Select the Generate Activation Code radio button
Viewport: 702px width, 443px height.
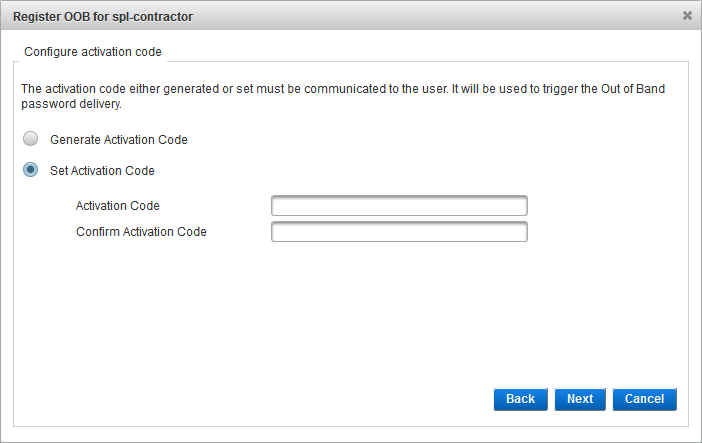tap(31, 139)
